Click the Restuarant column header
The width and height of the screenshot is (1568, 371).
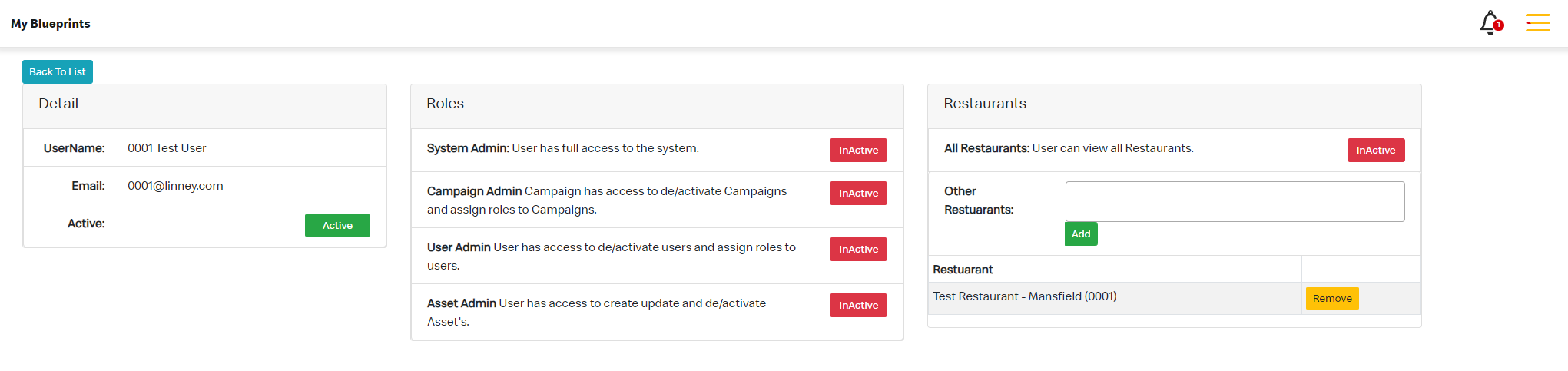click(963, 270)
